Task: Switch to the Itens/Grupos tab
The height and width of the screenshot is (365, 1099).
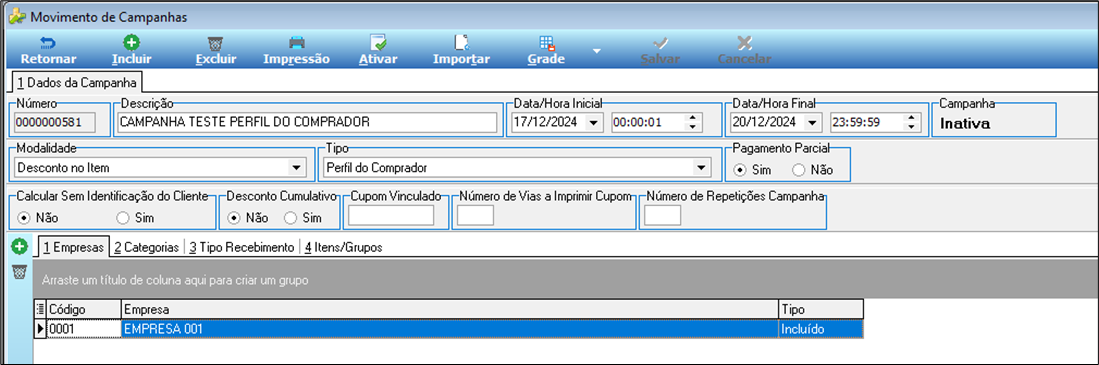Action: coord(343,247)
